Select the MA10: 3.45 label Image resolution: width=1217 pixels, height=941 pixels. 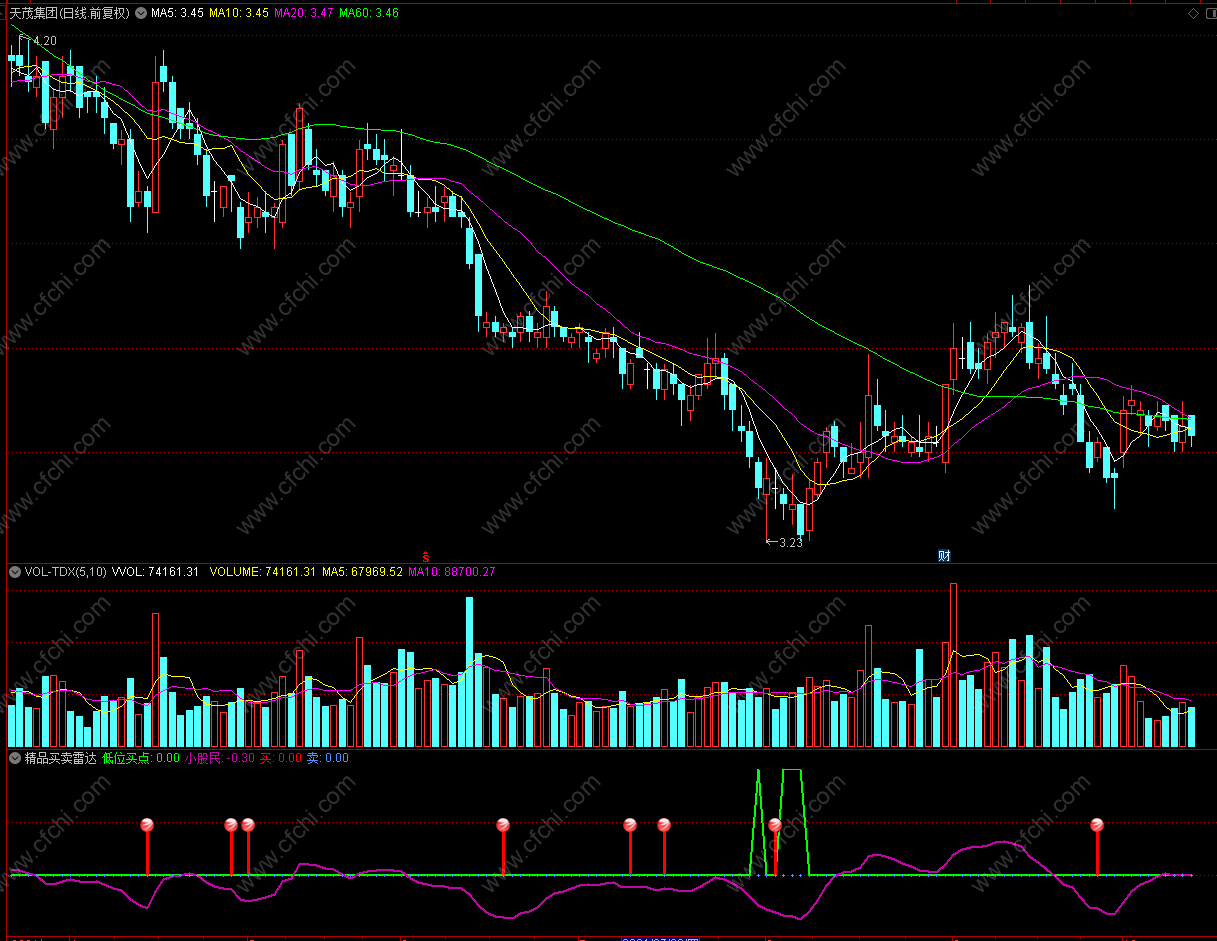tap(238, 13)
